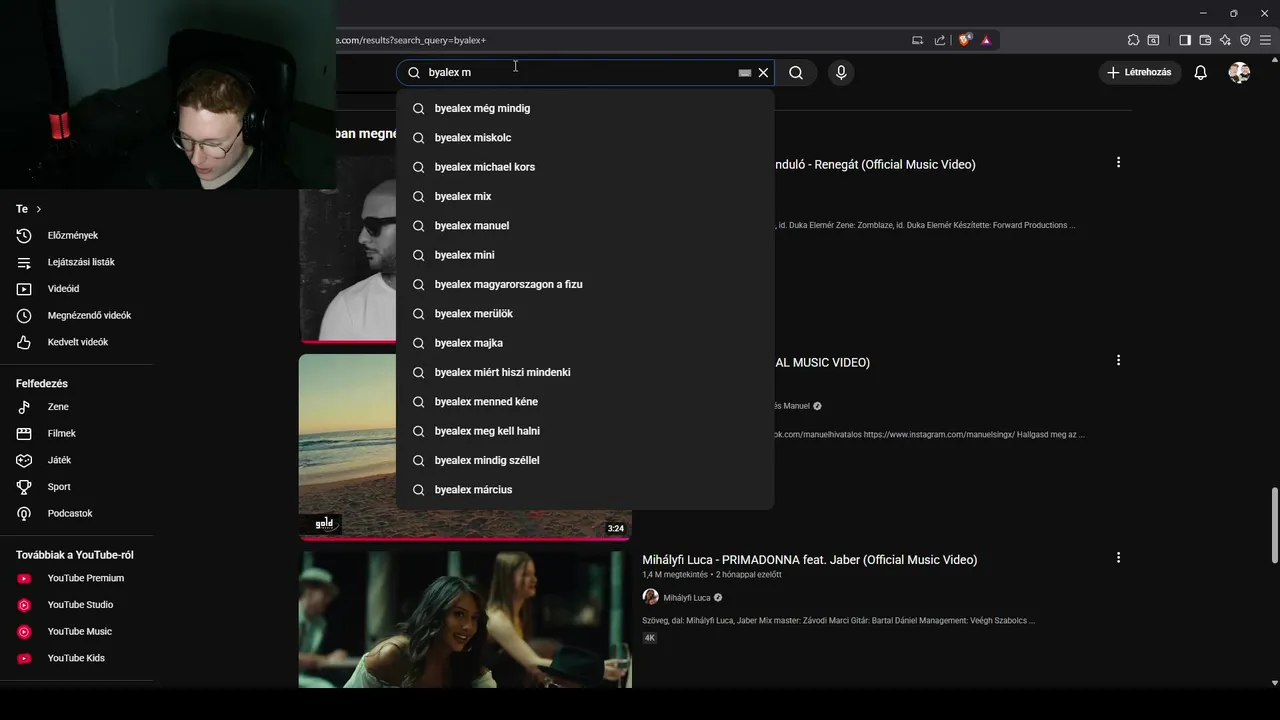1280x720 pixels.
Task: Select suggestion "byealex mix"
Action: (585, 196)
